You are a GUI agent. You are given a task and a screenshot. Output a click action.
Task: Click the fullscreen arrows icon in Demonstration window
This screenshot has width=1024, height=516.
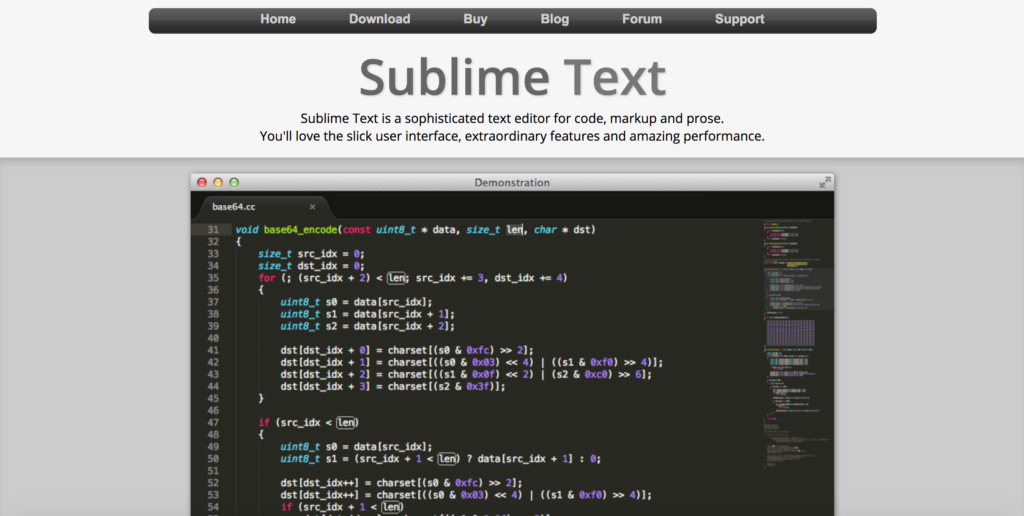pos(825,182)
